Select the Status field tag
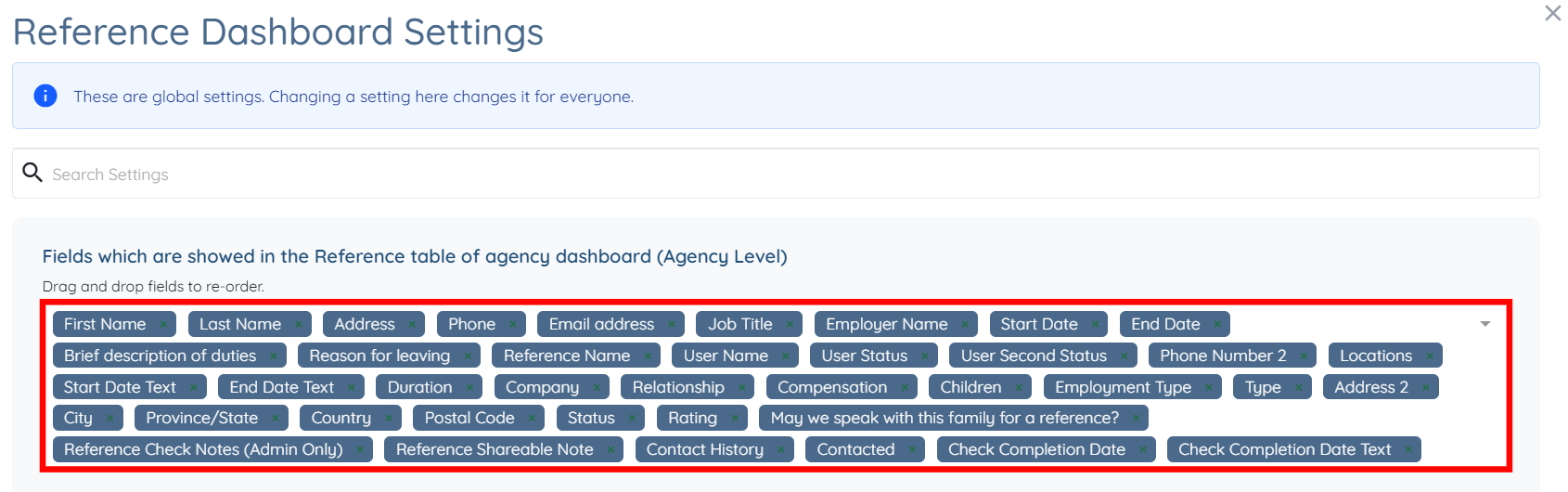This screenshot has height=492, width=1568. coord(600,419)
